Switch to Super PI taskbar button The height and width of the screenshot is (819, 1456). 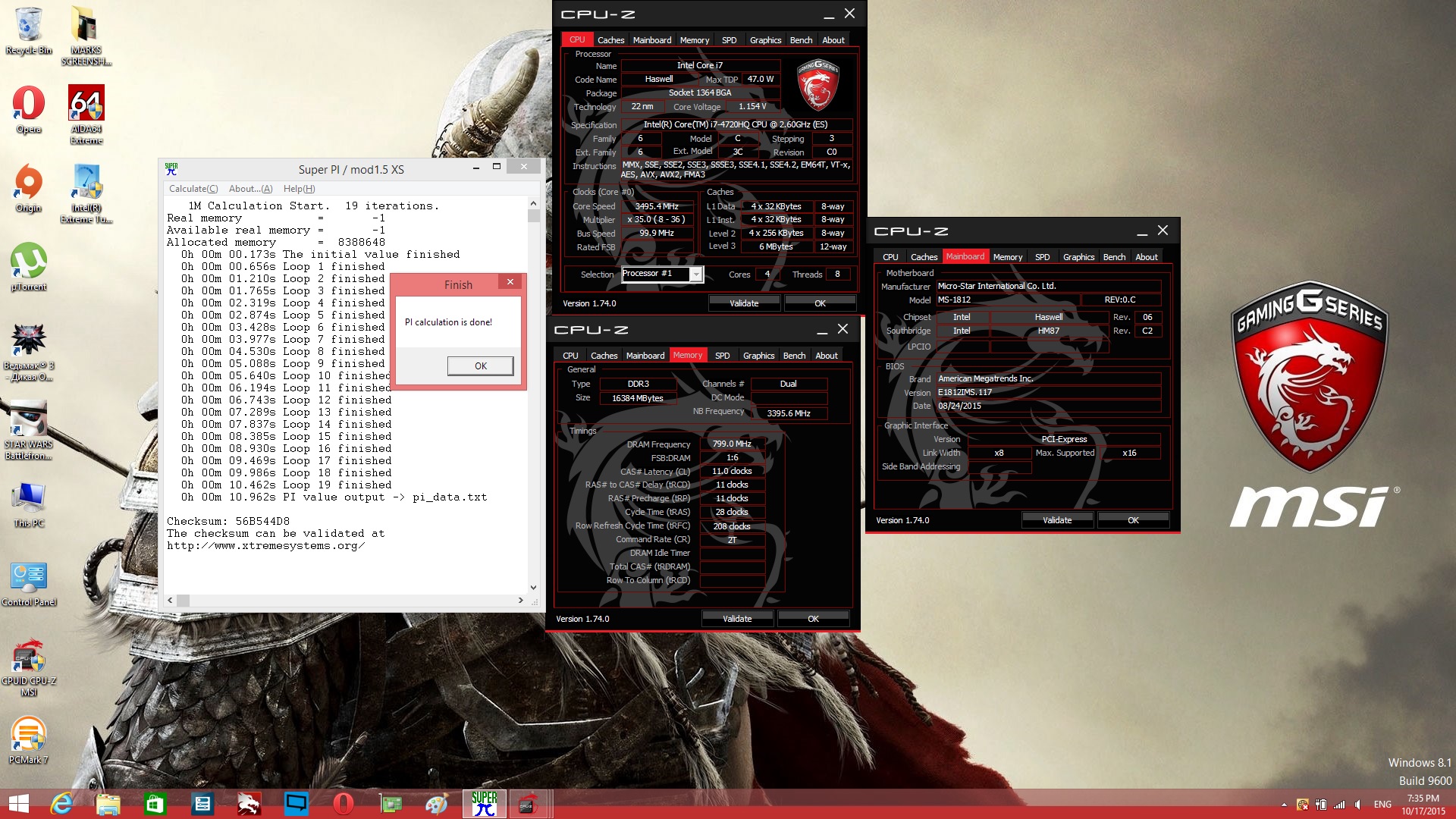coord(485,804)
